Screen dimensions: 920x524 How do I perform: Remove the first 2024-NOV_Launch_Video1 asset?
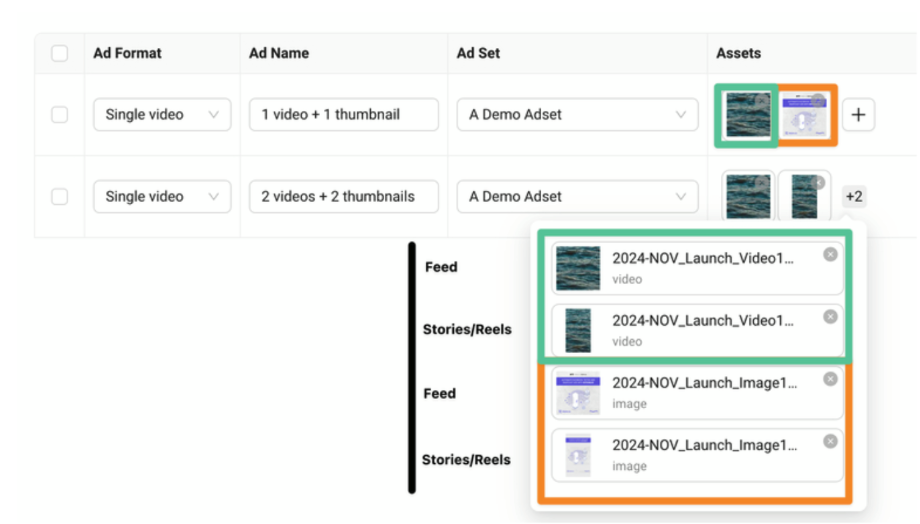pyautogui.click(x=830, y=255)
